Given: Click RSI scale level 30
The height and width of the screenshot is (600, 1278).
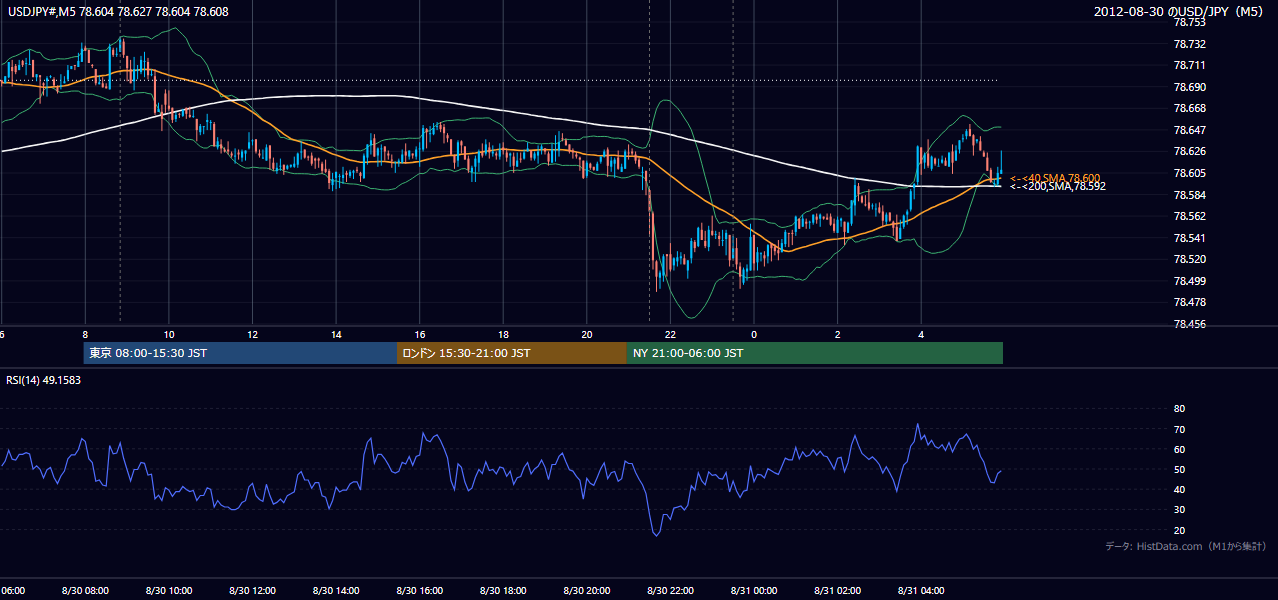Looking at the screenshot, I should point(1179,509).
